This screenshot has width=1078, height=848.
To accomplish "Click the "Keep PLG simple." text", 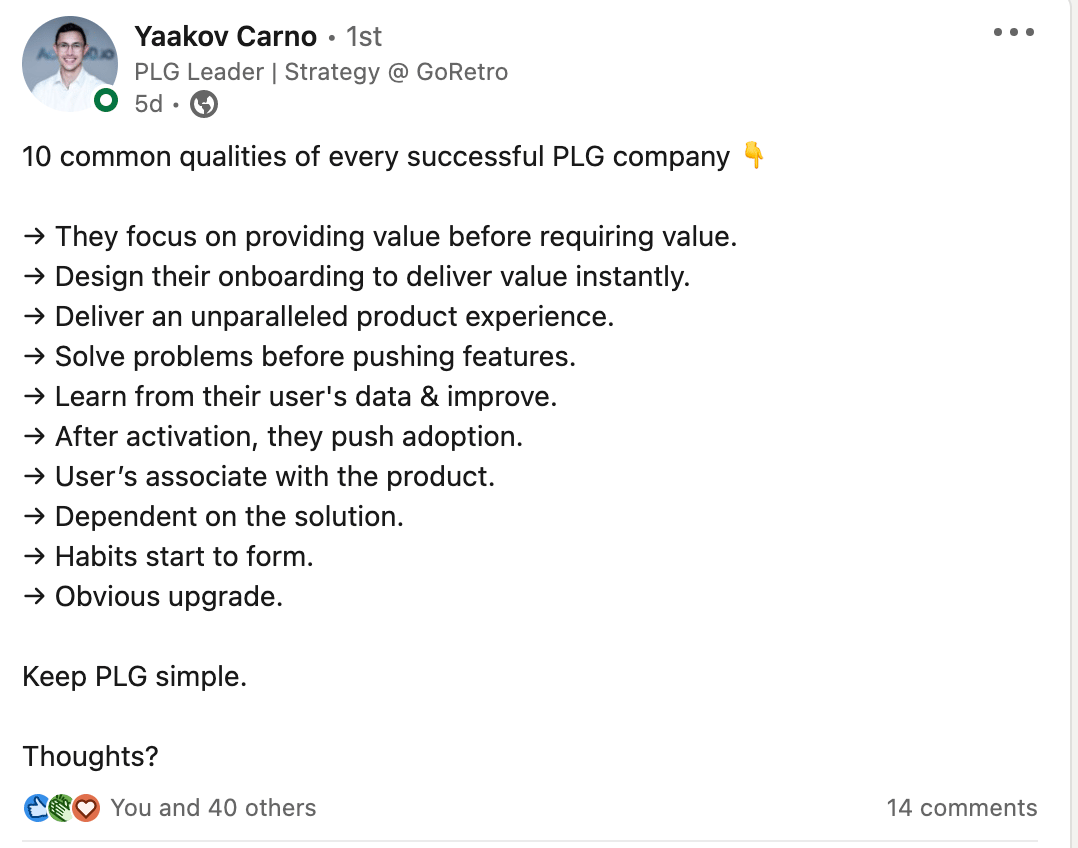I will coord(134,677).
